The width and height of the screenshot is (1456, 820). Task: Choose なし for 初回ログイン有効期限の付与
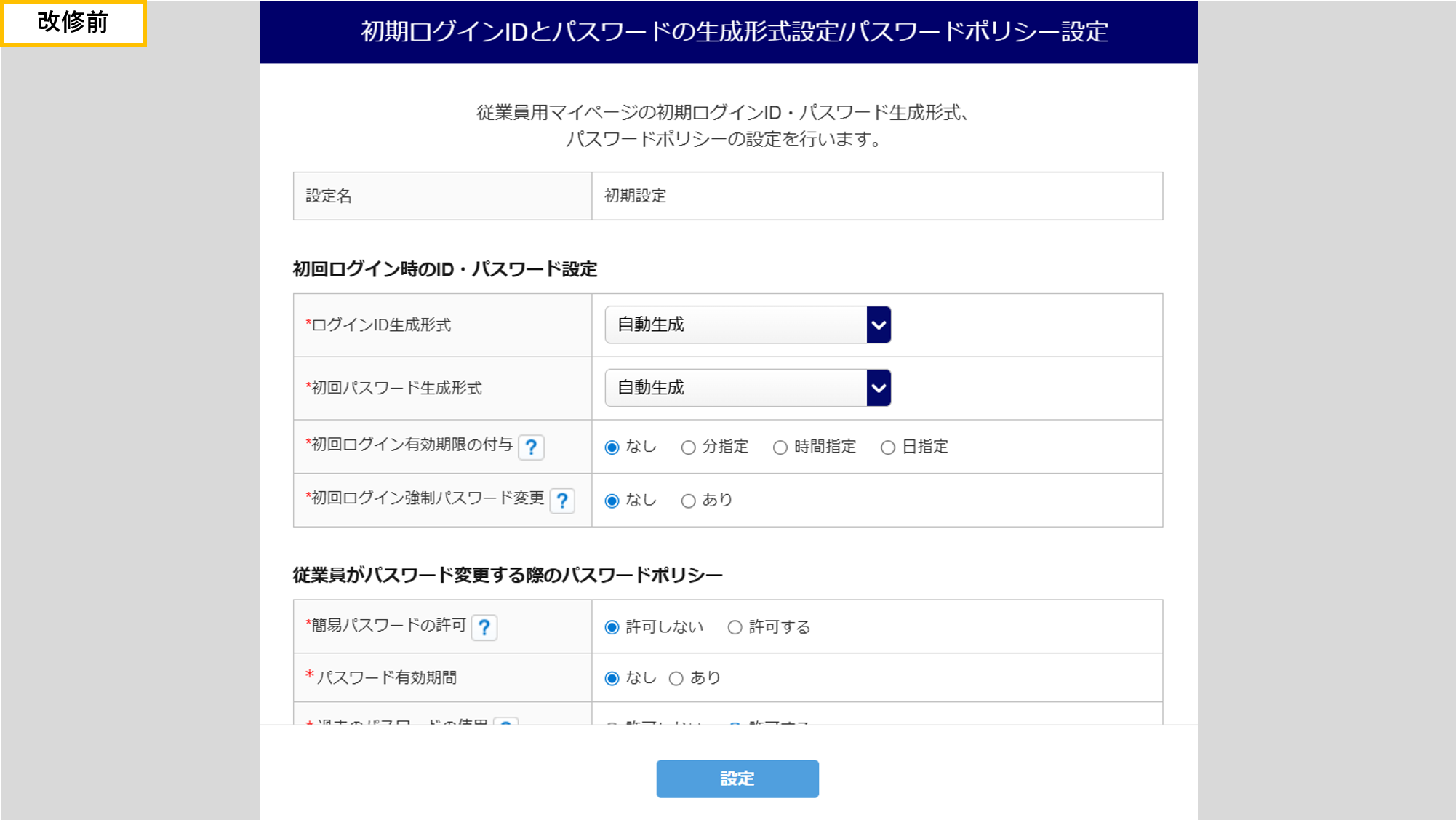[x=612, y=447]
